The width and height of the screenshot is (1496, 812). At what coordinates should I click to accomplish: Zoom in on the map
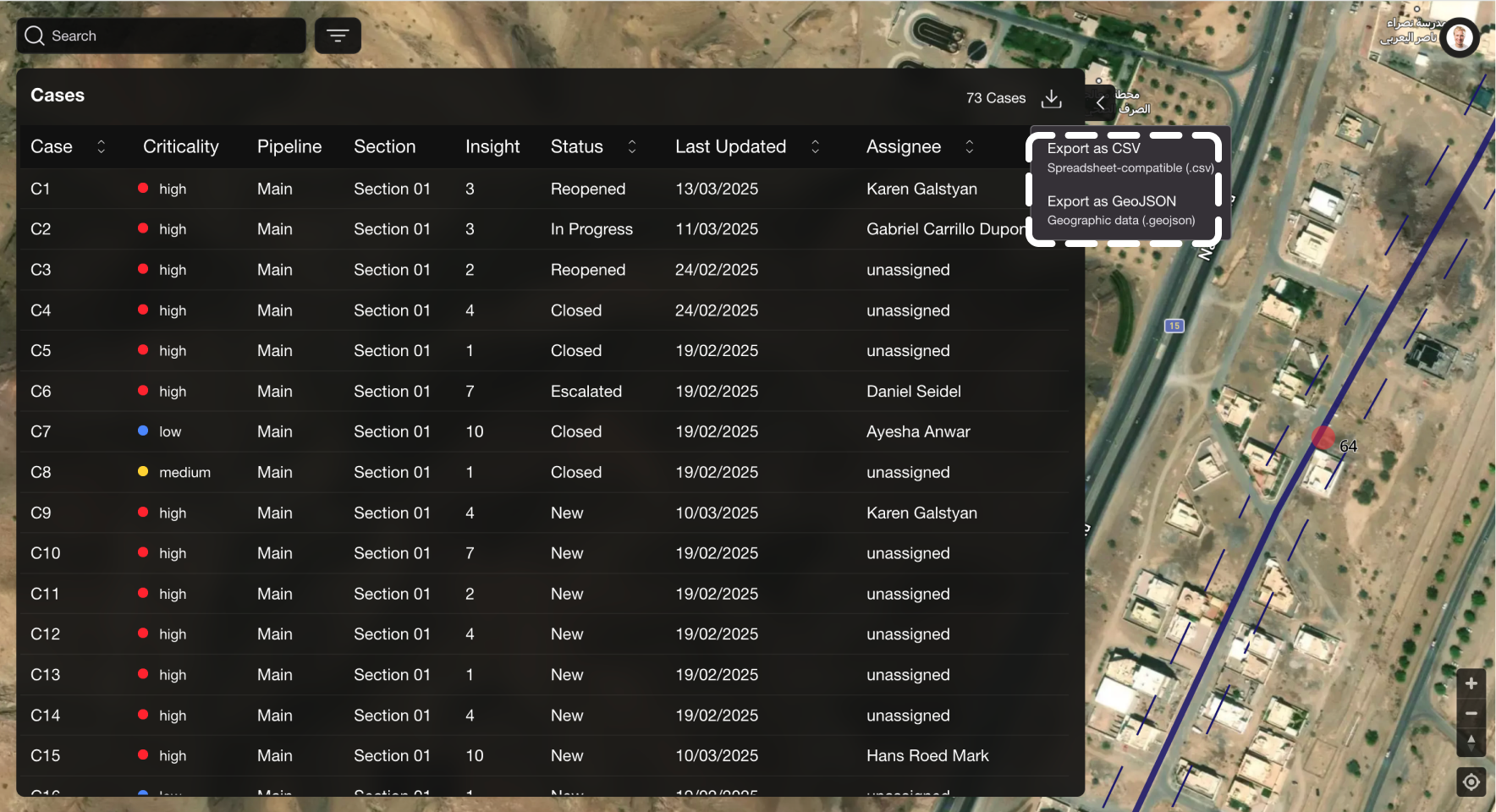(x=1471, y=683)
